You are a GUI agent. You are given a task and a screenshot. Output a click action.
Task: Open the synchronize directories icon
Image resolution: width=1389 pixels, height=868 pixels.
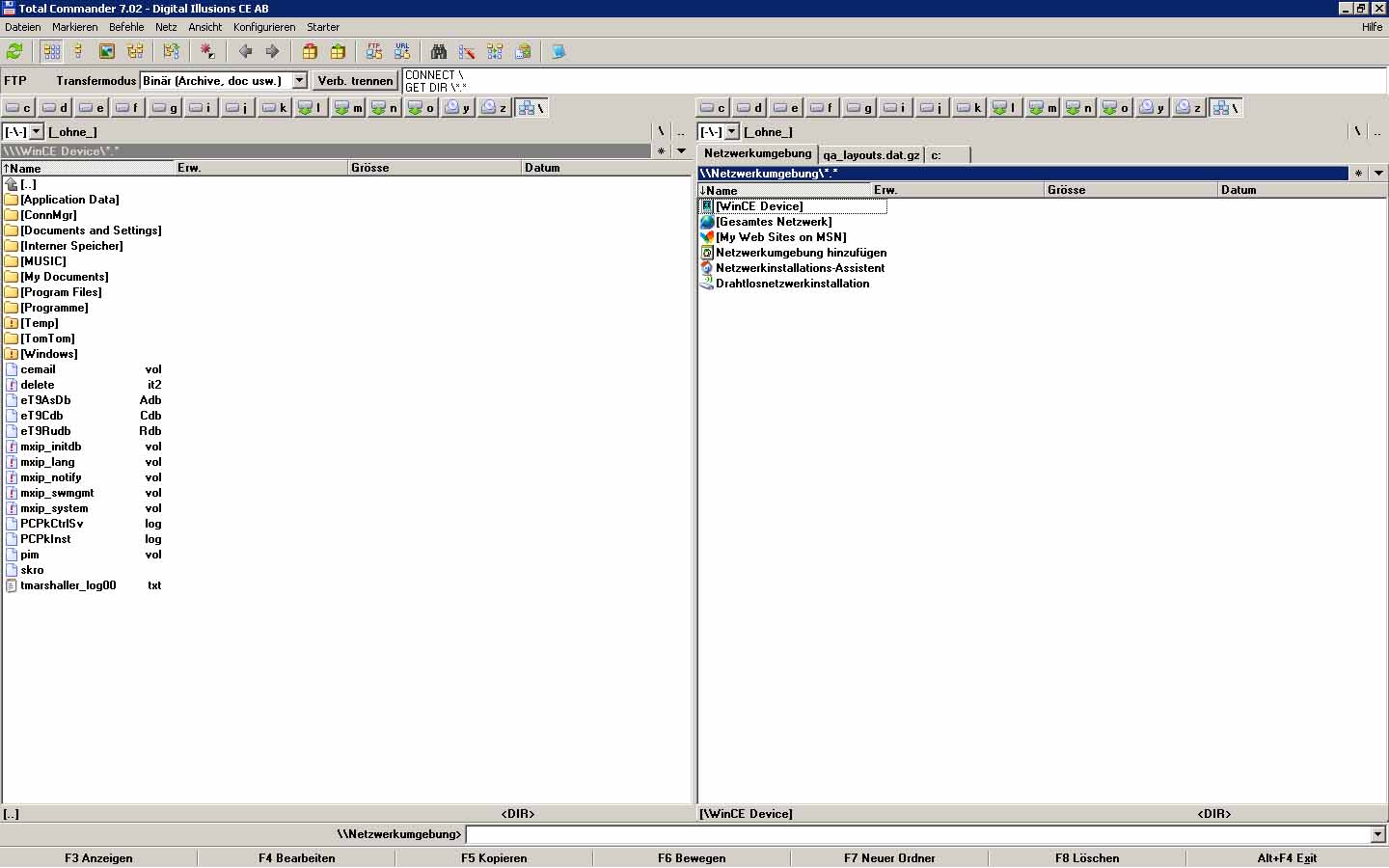pyautogui.click(x=495, y=51)
